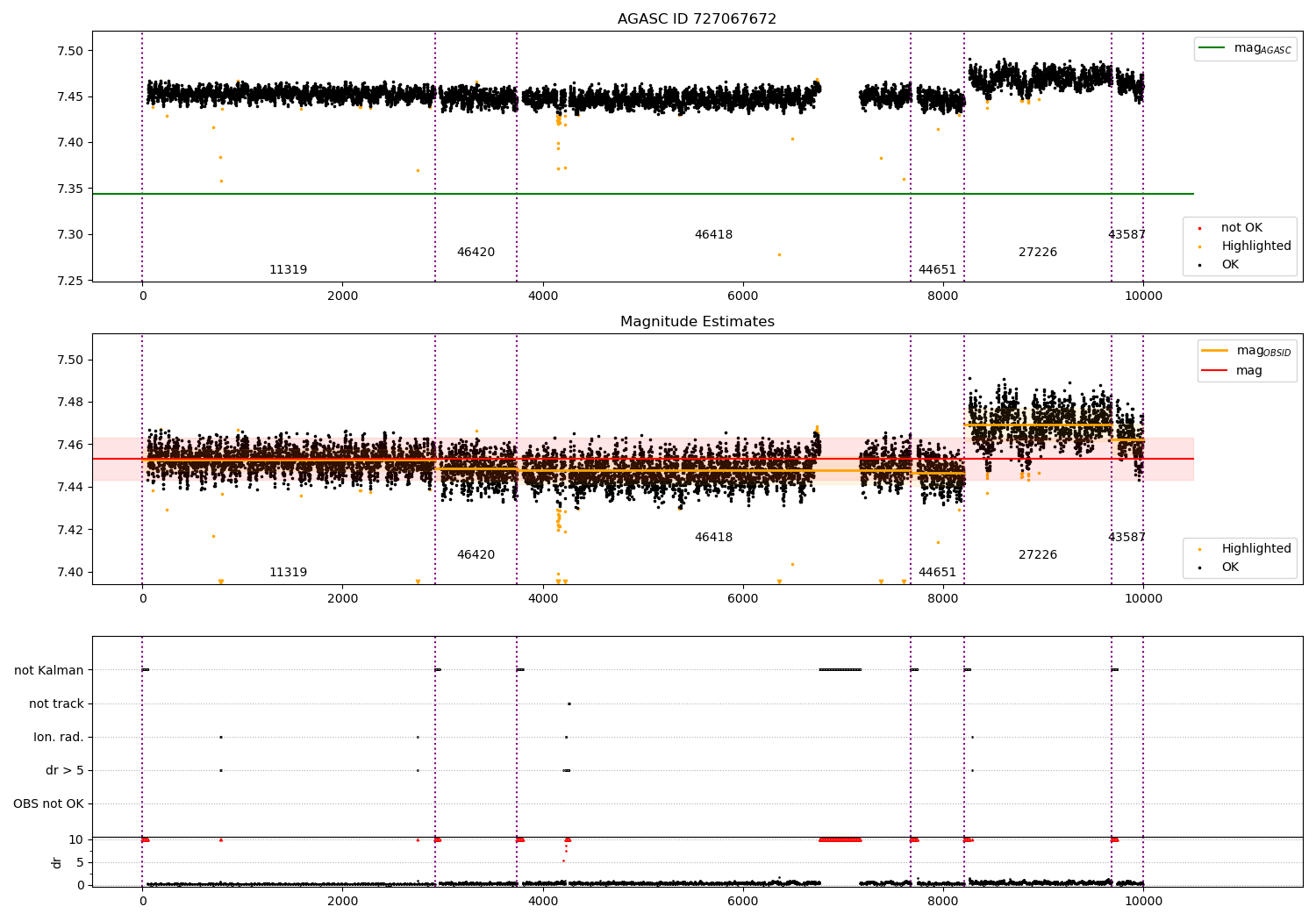The width and height of the screenshot is (1316, 921).
Task: Select red 'mag' legend entry in middle plot
Action: point(1233,371)
